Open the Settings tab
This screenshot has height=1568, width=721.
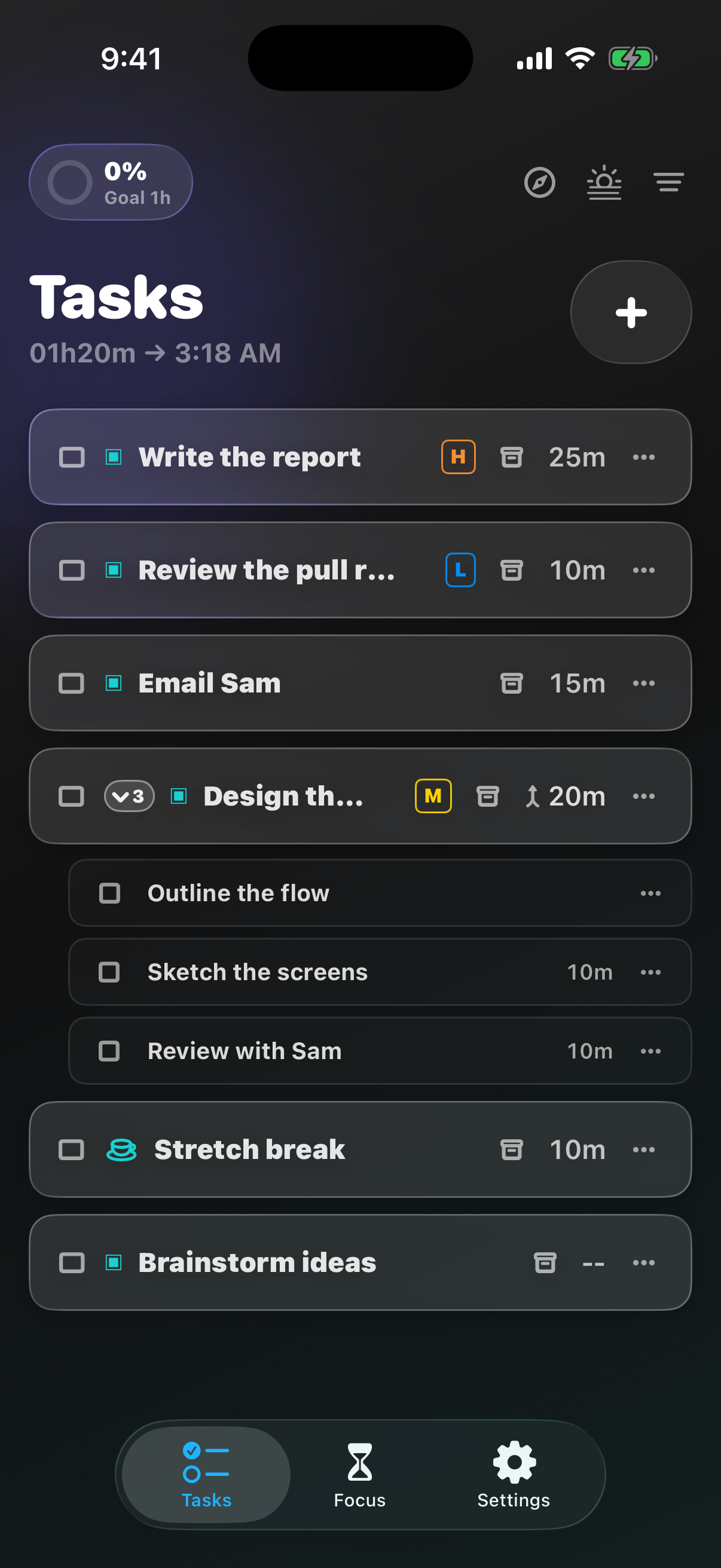tap(514, 1474)
